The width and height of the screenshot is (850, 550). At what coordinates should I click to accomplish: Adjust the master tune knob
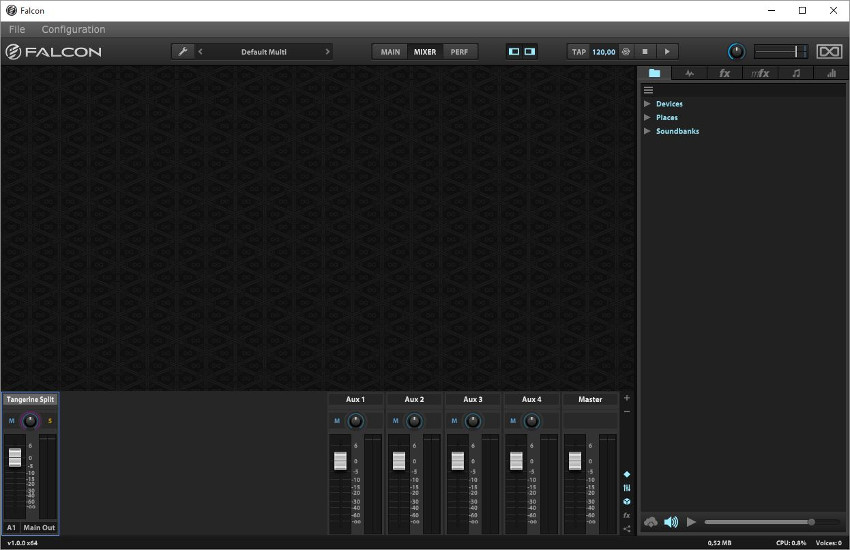pos(736,51)
